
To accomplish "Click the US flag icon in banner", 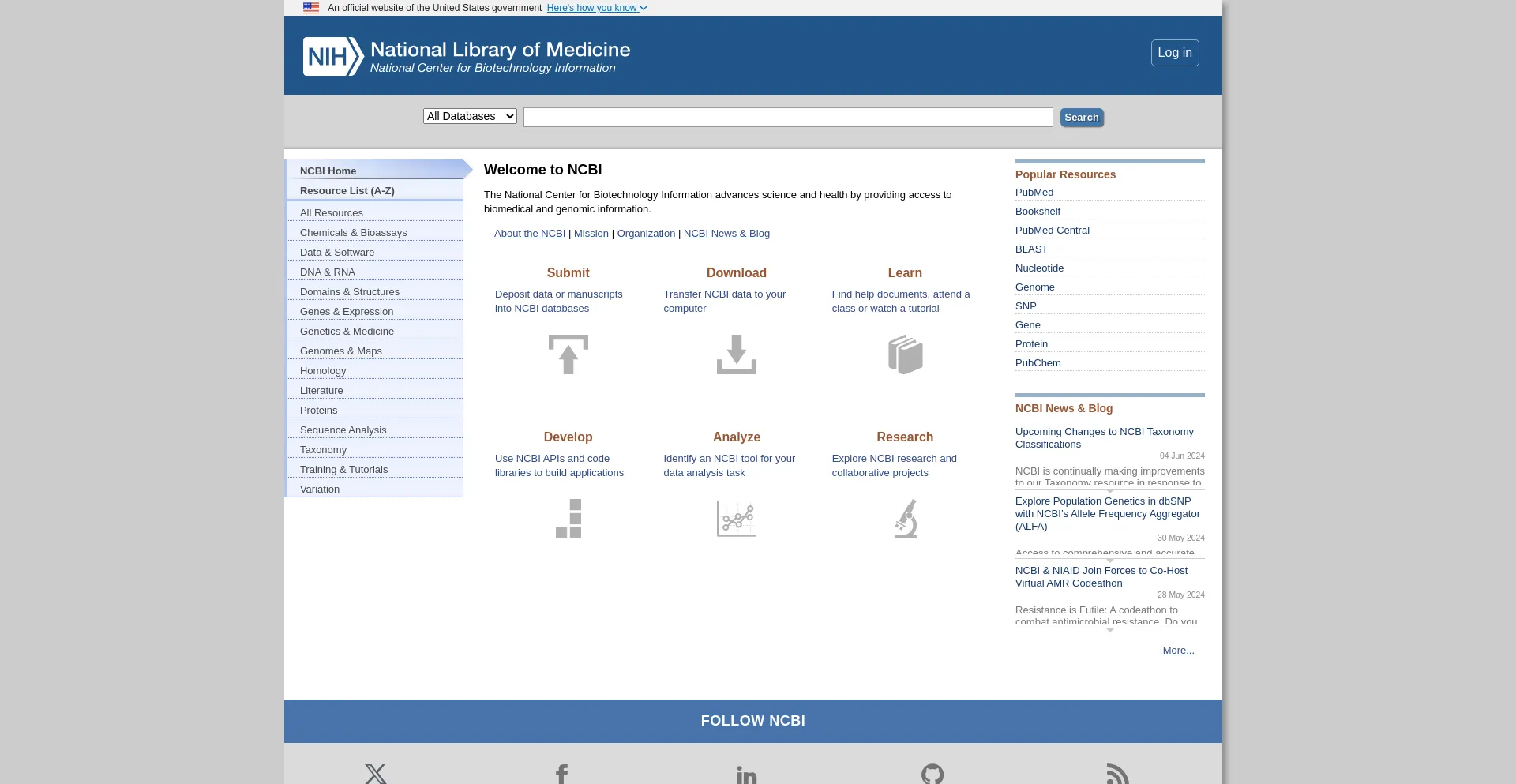I will click(x=311, y=8).
